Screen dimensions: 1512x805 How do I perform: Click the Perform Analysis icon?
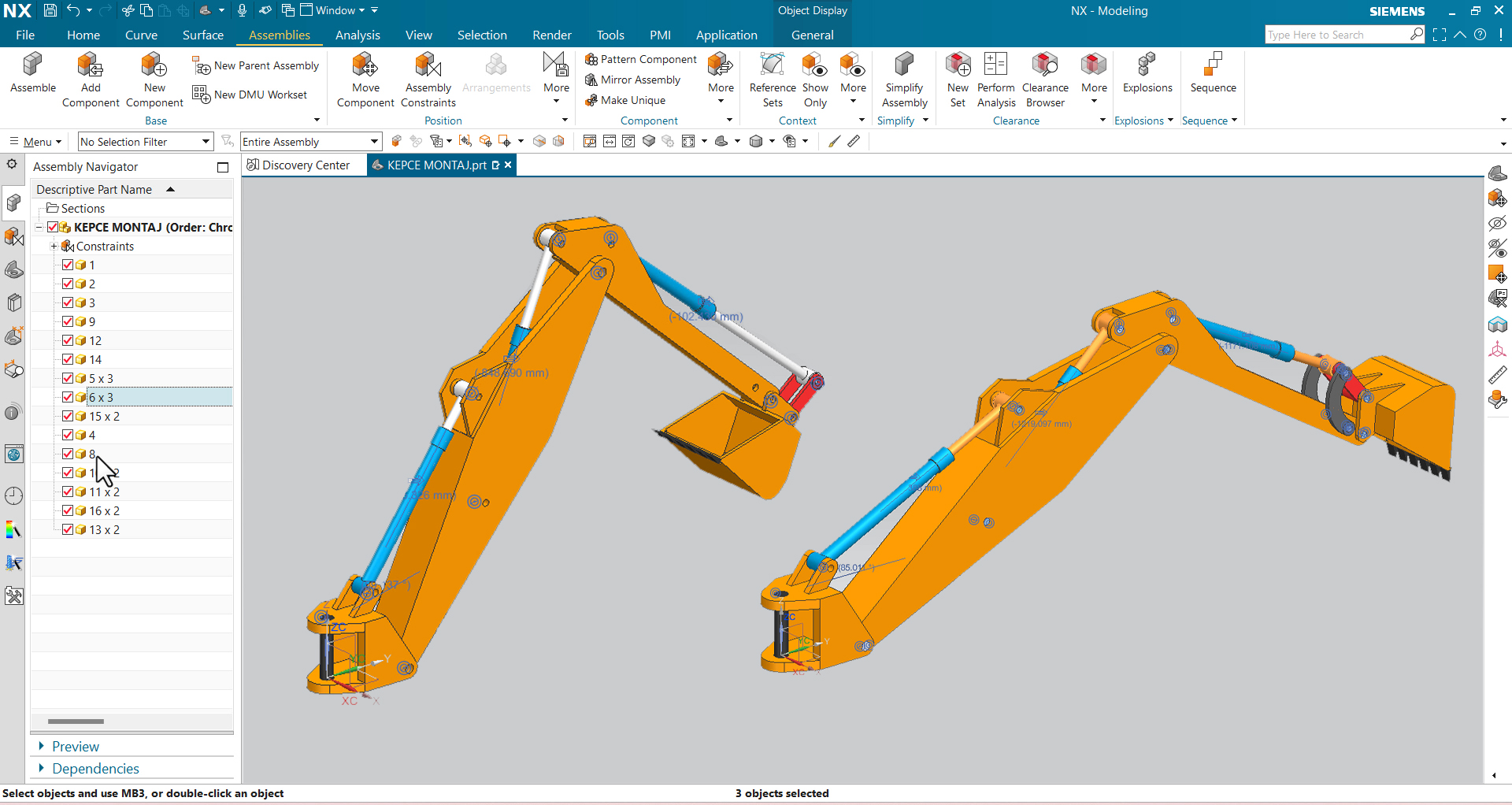click(x=995, y=77)
